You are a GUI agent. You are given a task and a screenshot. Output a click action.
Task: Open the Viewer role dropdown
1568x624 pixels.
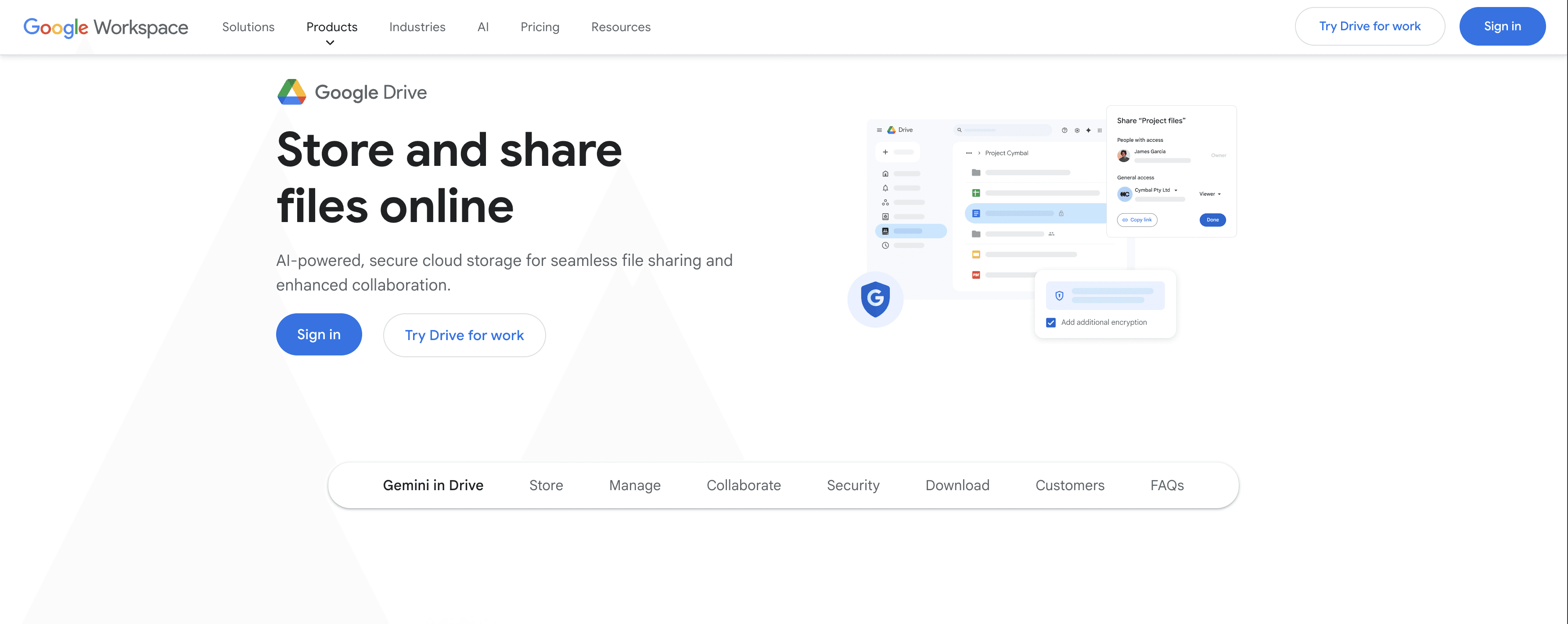[1210, 194]
